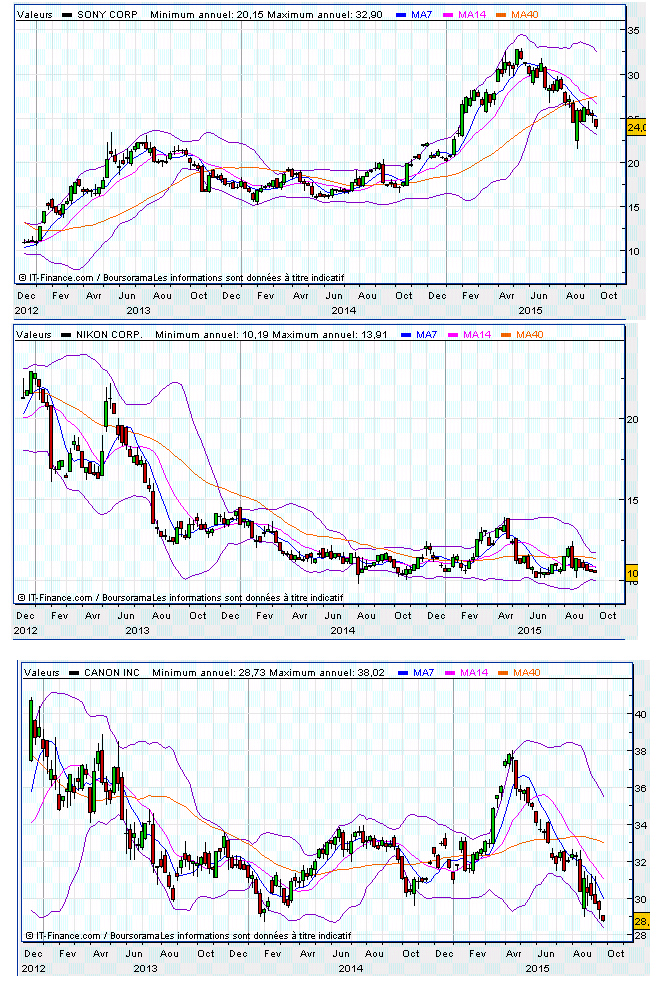The width and height of the screenshot is (670, 982).
Task: Click the IT-Finance.com copyright on Sony chart
Action: (x=182, y=277)
